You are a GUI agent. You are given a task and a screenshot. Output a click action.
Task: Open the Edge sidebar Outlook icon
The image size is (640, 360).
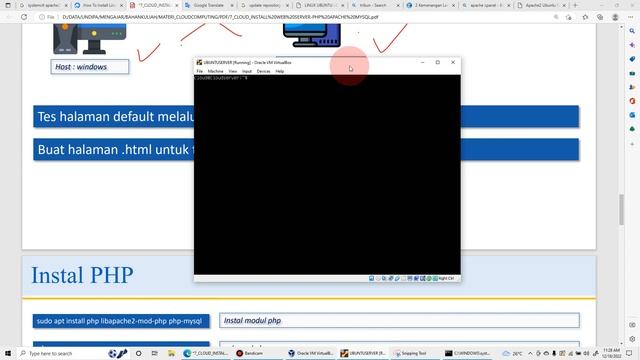coord(632,115)
